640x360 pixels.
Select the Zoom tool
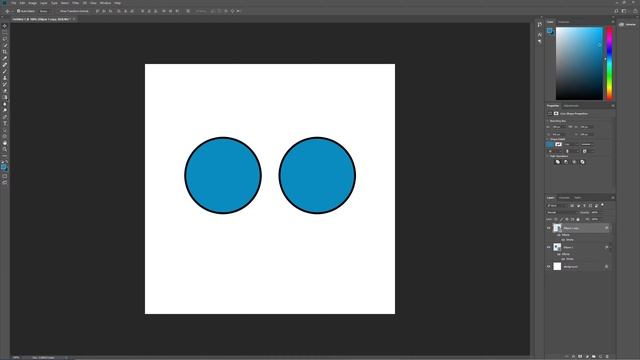5,149
